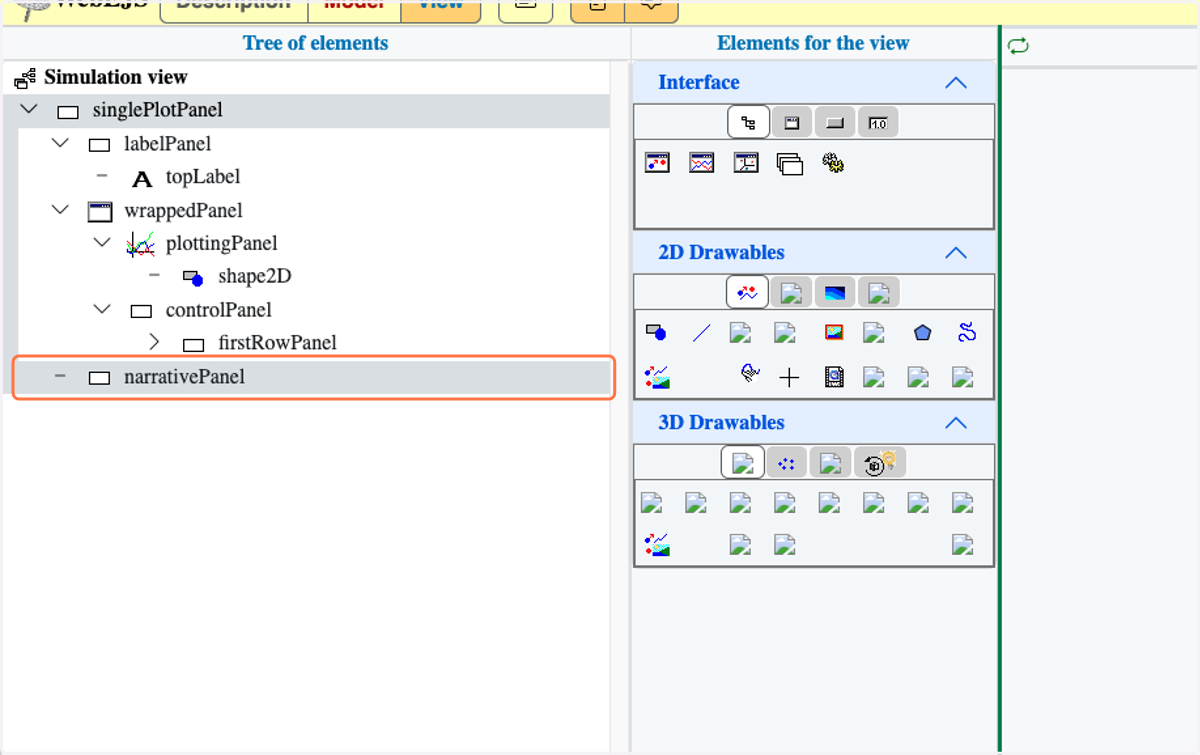Pick the panel icon showing axes with dots
1200x755 pixels.
tap(746, 163)
